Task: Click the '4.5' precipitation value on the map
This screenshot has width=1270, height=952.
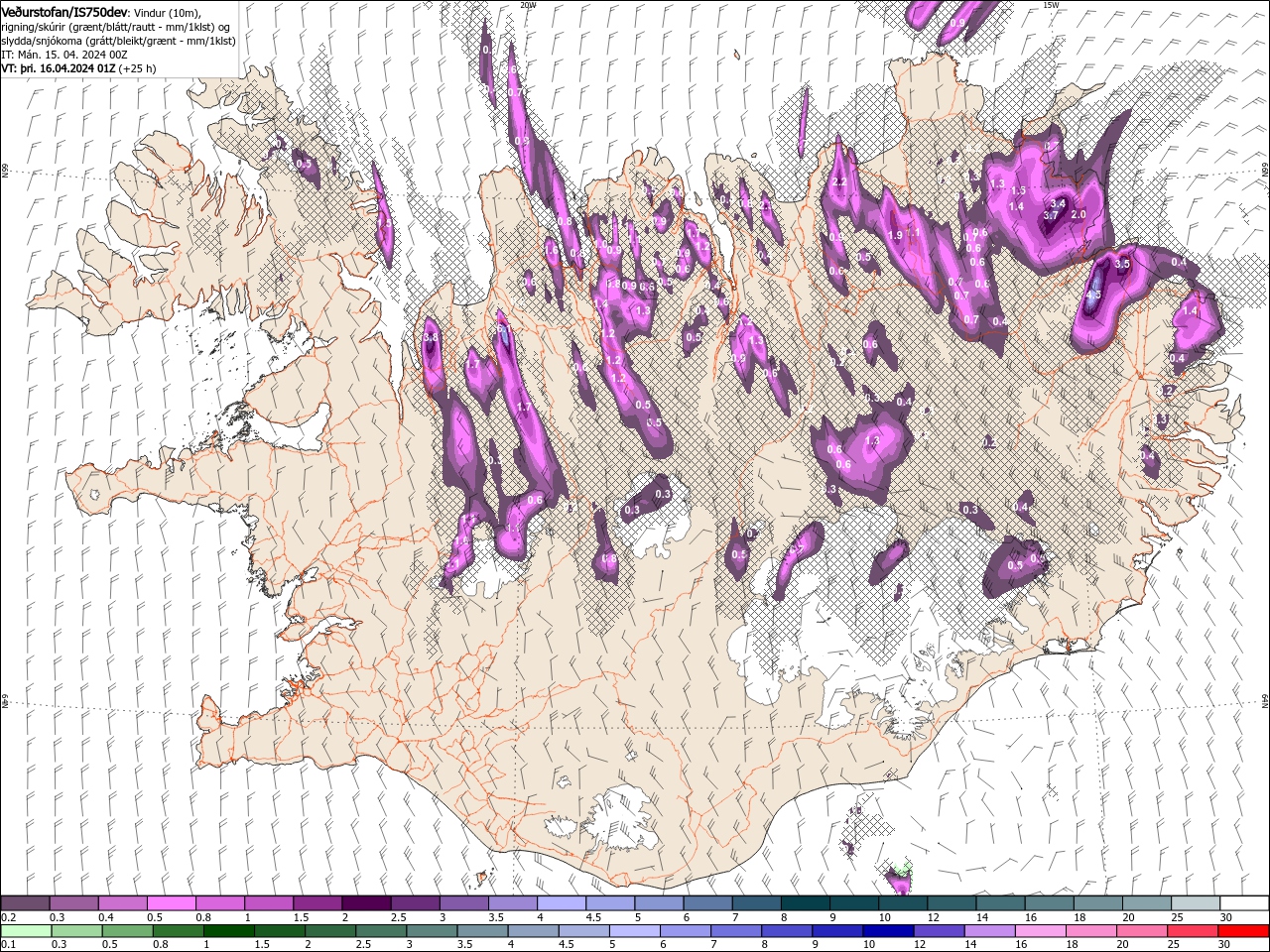Action: coord(1094,296)
